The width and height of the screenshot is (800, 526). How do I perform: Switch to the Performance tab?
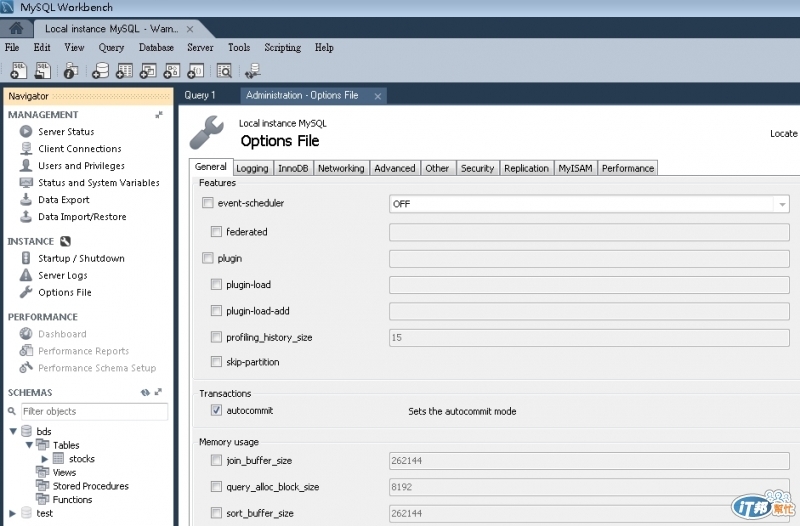[x=628, y=168]
